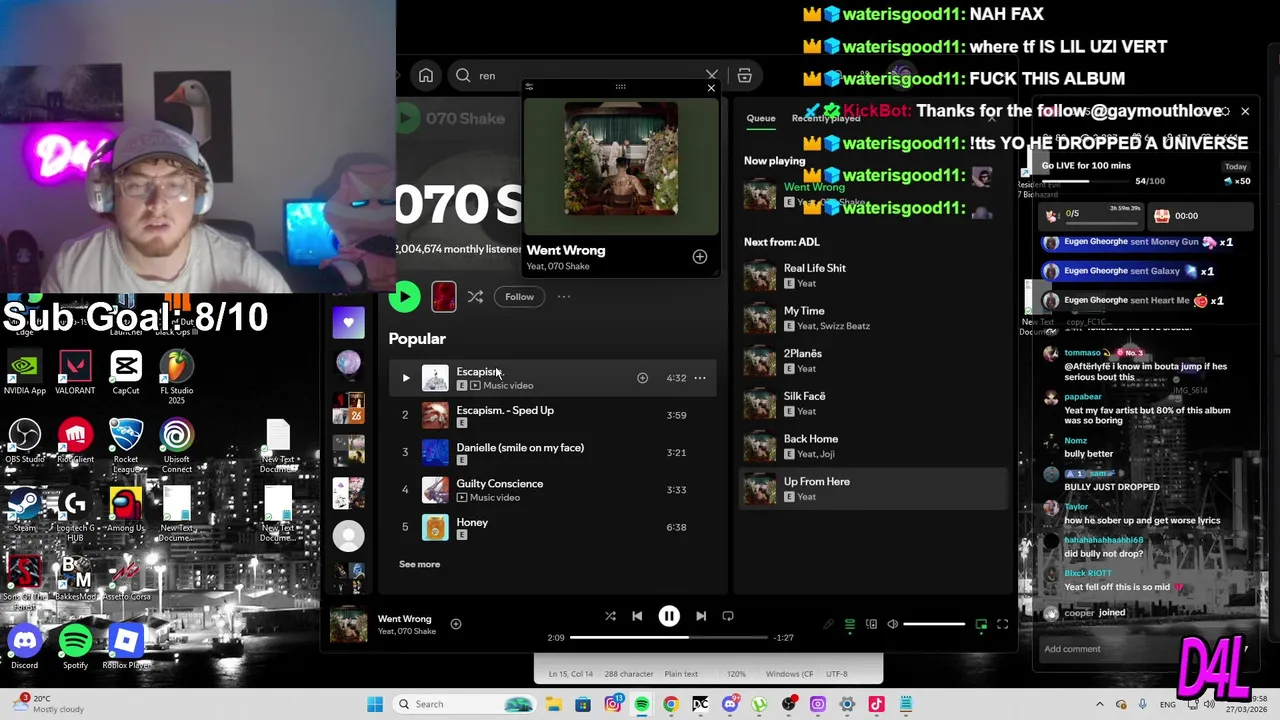The image size is (1280, 720).
Task: Open Windows Start menu
Action: click(375, 704)
